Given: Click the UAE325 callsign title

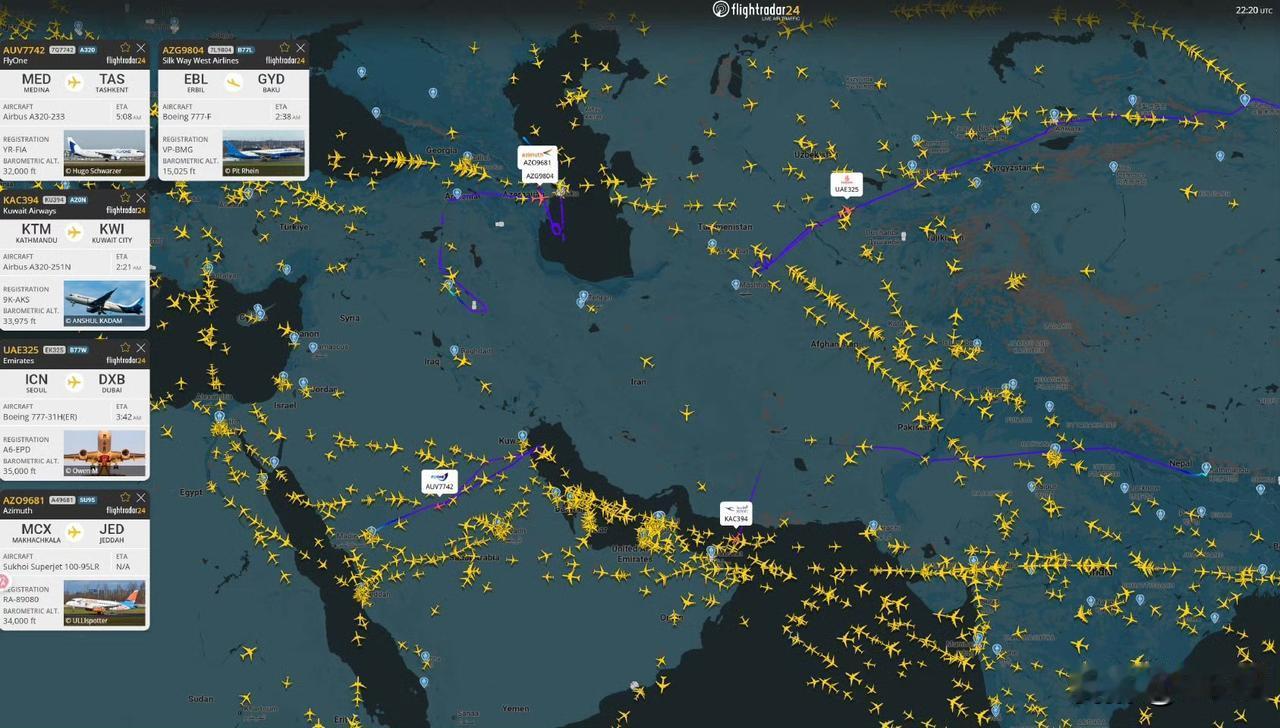Looking at the screenshot, I should pyautogui.click(x=21, y=350).
